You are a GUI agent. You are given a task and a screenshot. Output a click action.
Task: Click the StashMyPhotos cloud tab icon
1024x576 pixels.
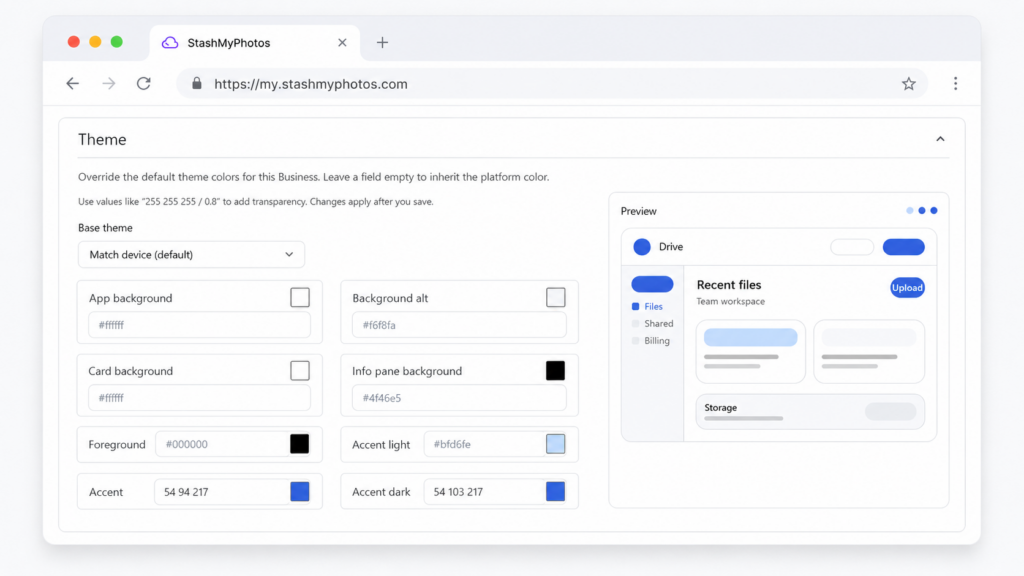click(170, 42)
